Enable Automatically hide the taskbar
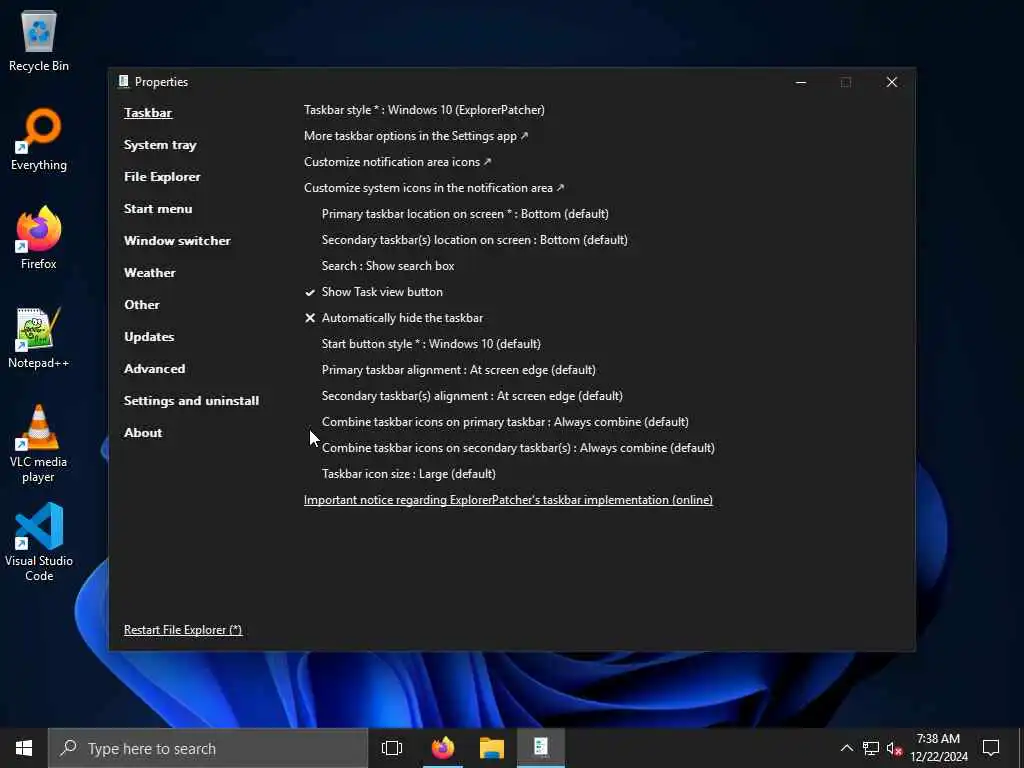 [x=394, y=318]
